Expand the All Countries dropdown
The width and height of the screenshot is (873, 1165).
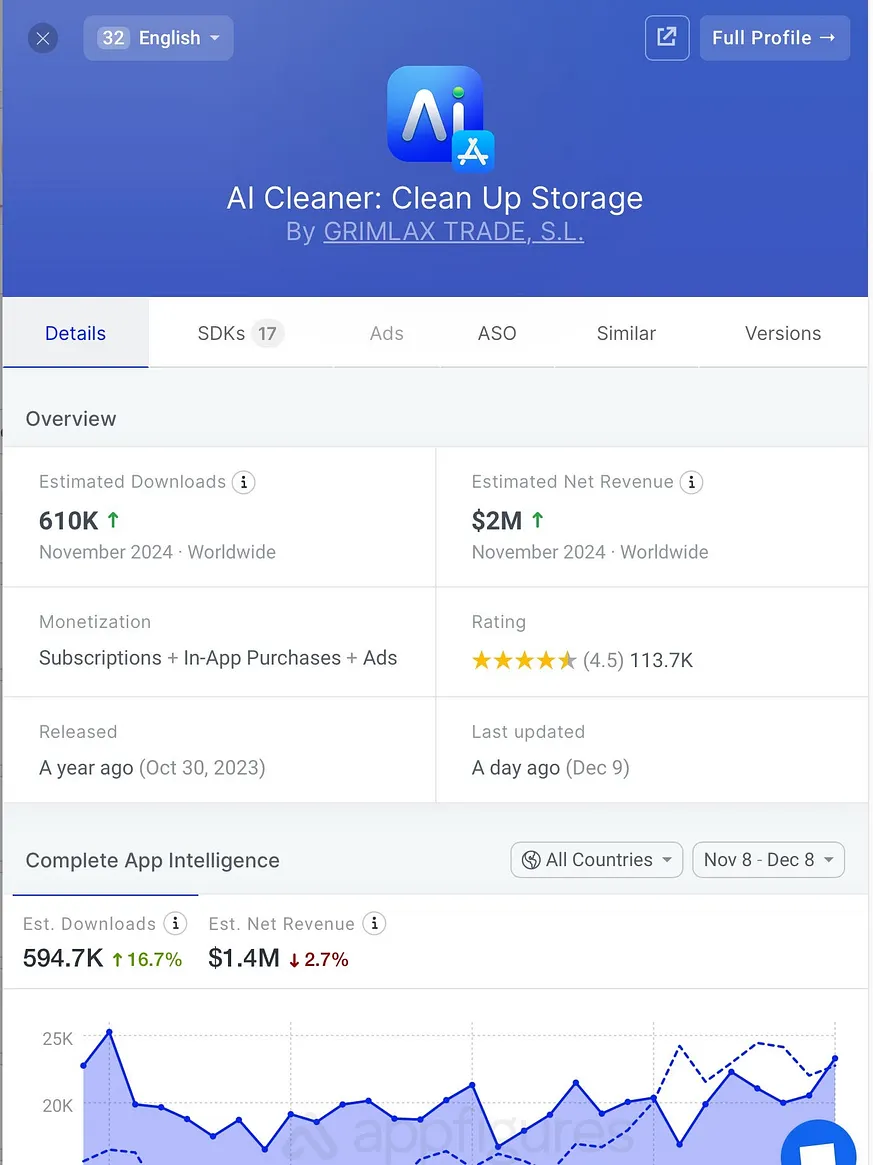tap(597, 860)
